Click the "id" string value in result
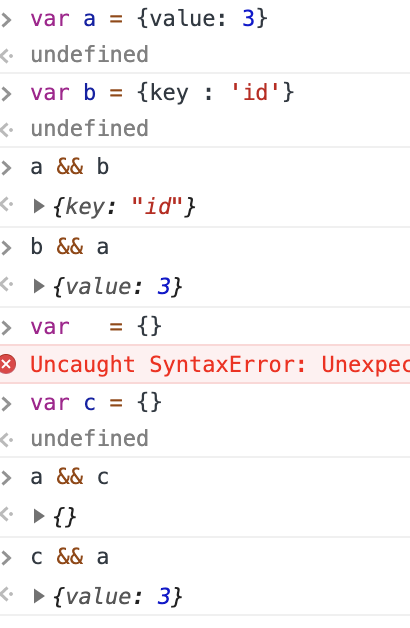Image resolution: width=410 pixels, height=628 pixels. (157, 207)
